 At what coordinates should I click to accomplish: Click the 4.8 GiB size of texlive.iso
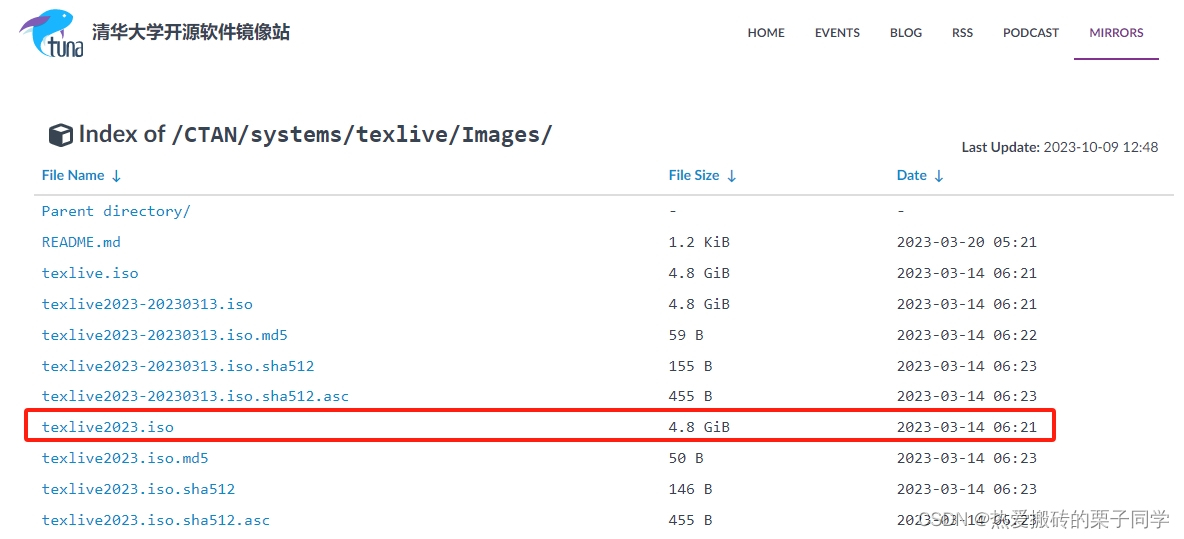pos(699,273)
